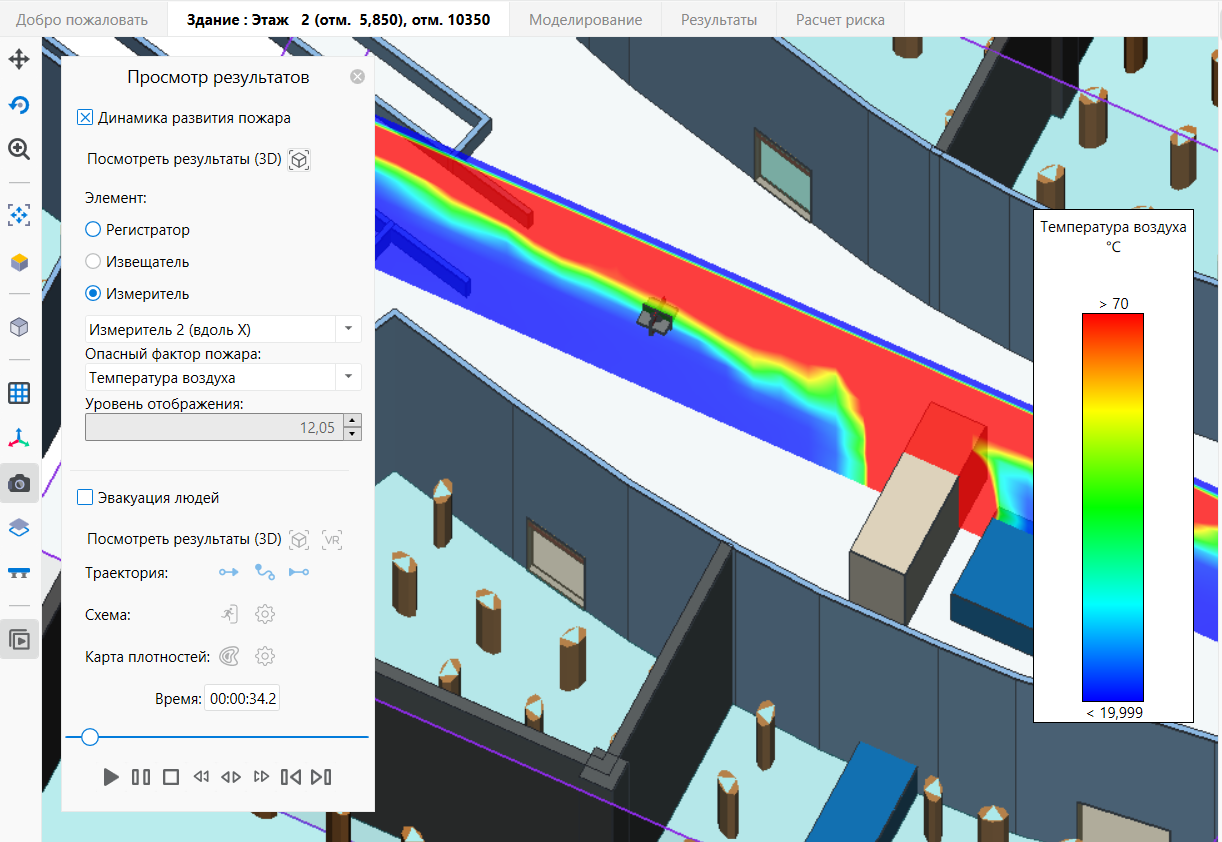Viewport: 1222px width, 842px height.
Task: Click the camera snapshot icon
Action: pyautogui.click(x=19, y=483)
